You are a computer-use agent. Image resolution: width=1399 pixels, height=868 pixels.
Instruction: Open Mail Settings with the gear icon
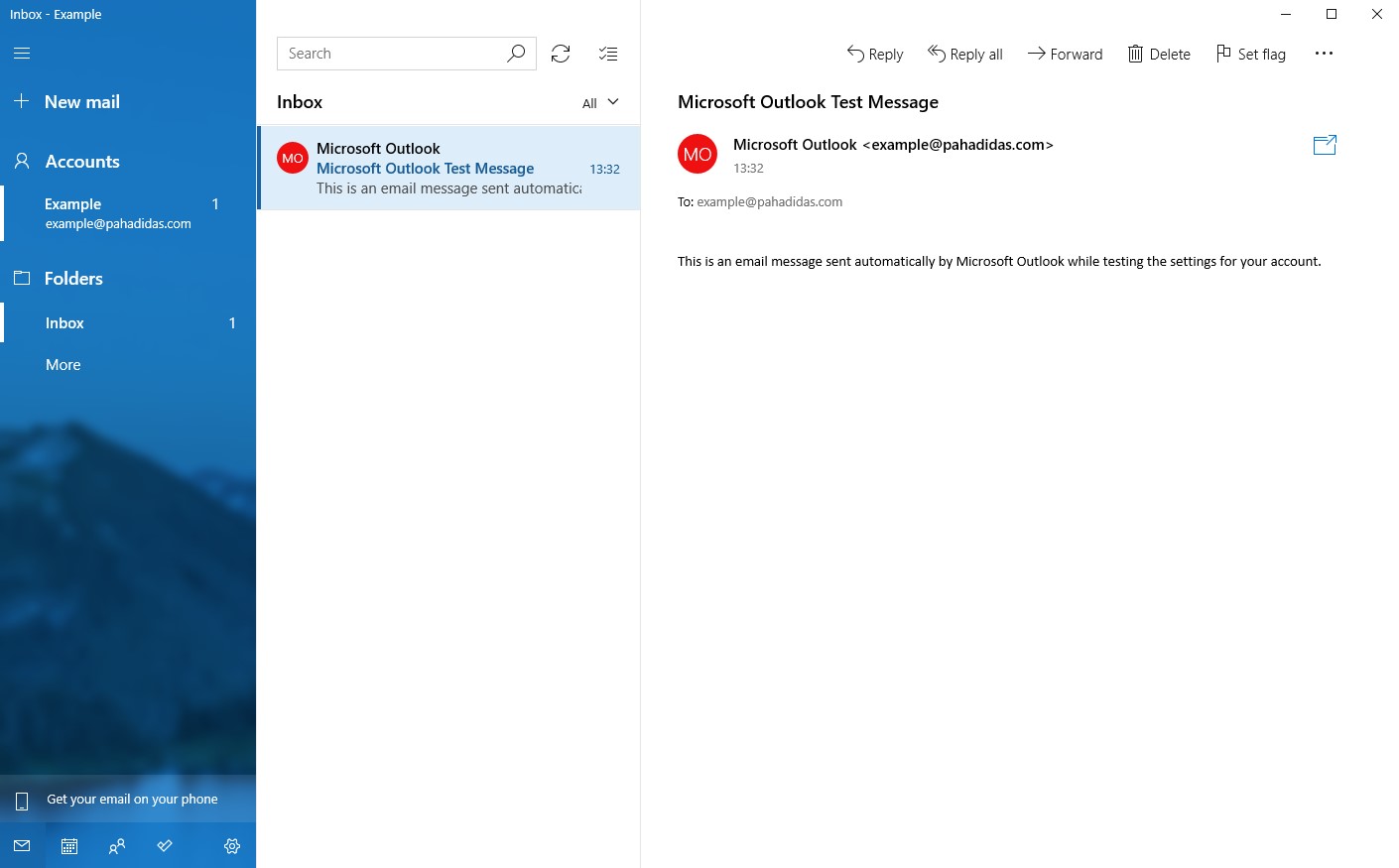(232, 845)
